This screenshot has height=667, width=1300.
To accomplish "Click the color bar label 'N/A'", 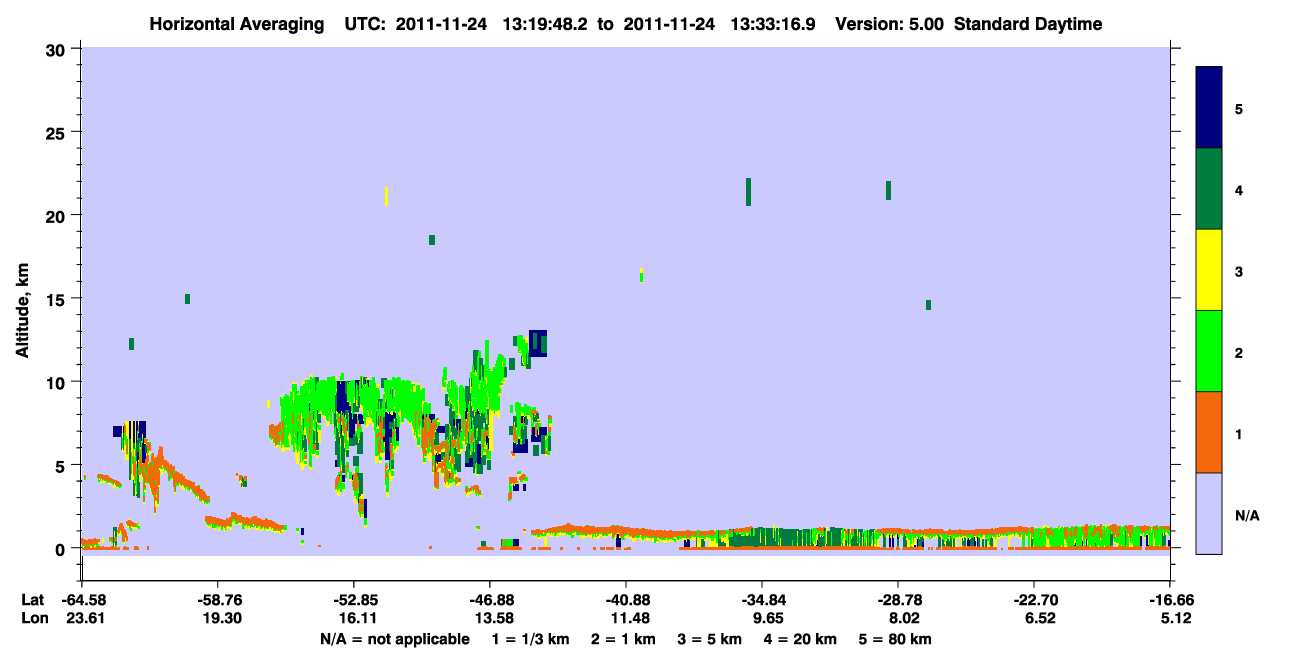I will point(1246,515).
